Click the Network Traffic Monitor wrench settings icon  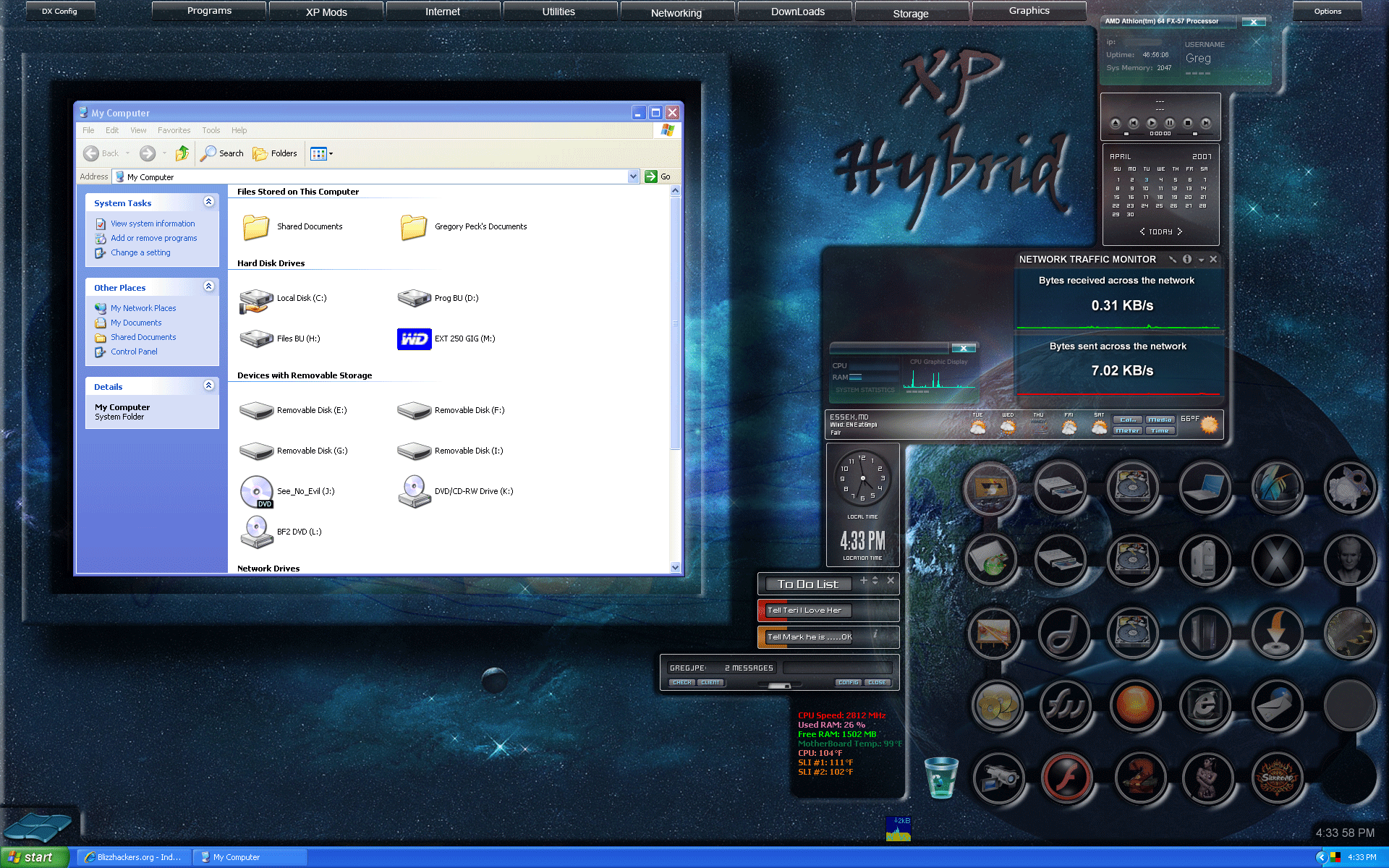[1173, 259]
